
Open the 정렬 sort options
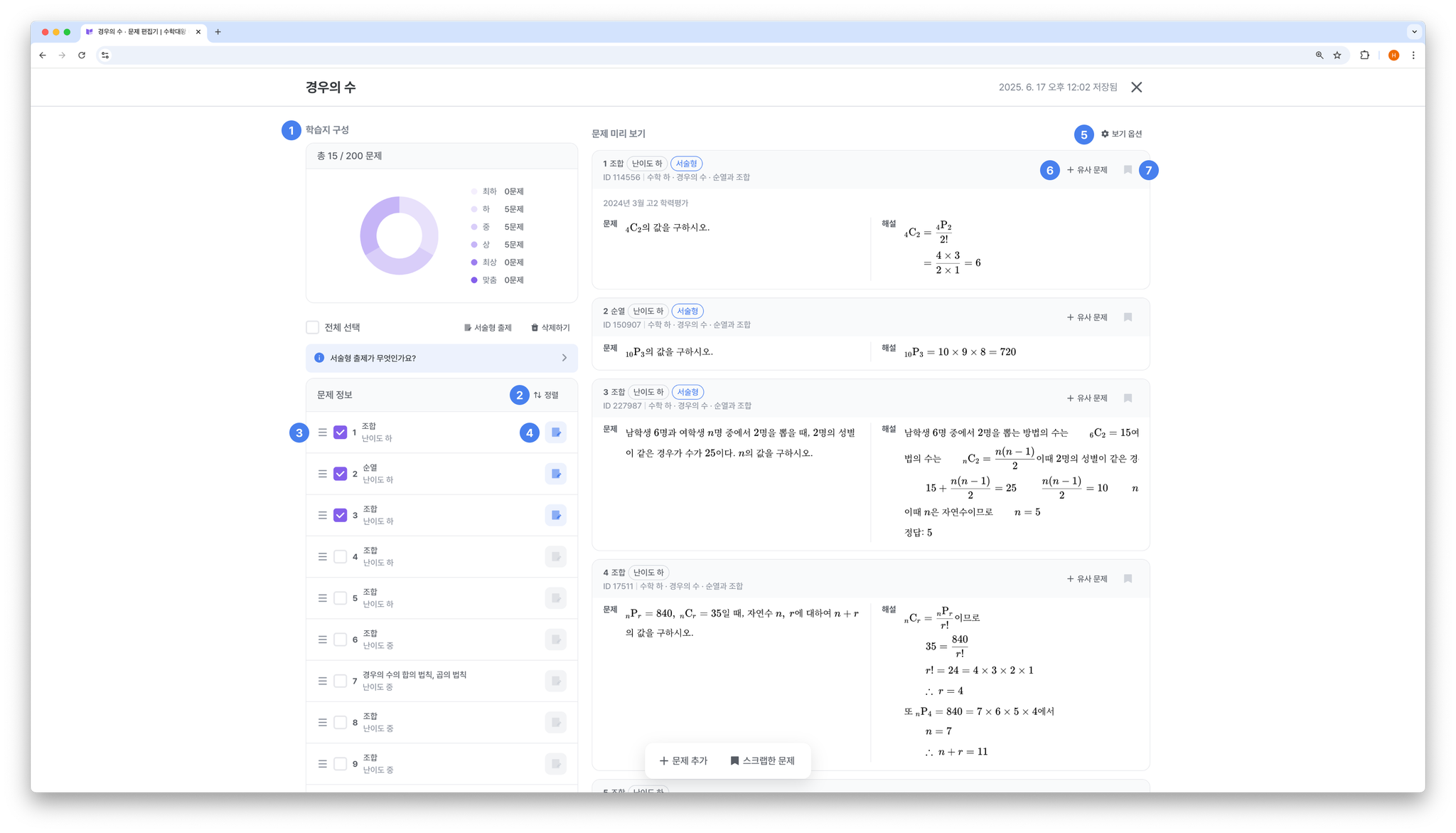click(546, 395)
